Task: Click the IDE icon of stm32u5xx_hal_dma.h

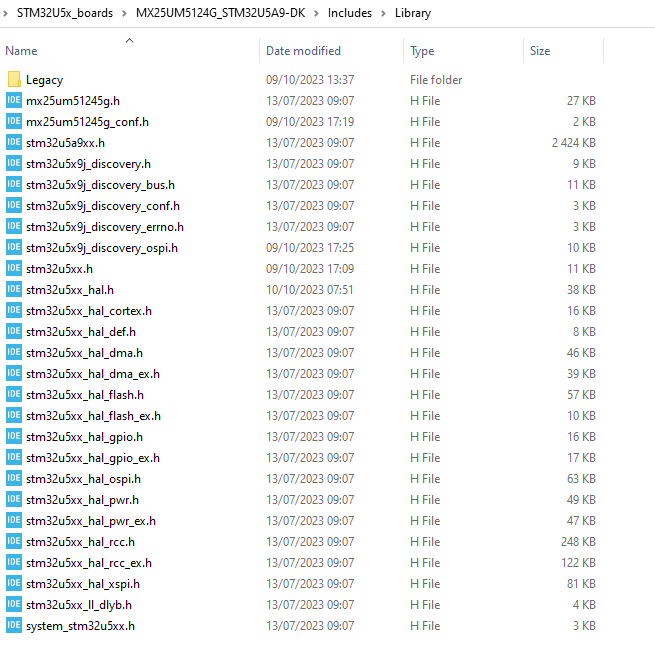Action: [x=14, y=352]
